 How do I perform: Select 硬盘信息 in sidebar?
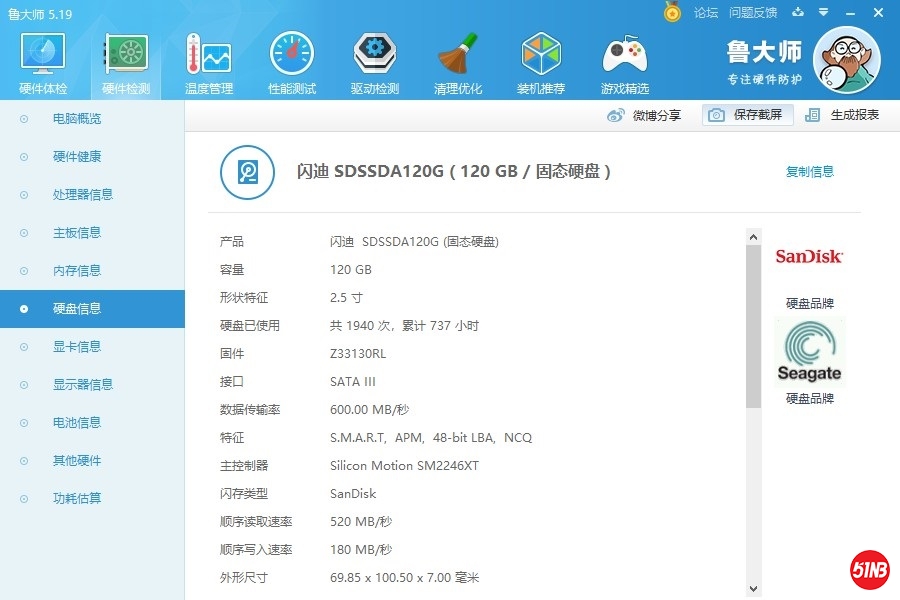92,309
